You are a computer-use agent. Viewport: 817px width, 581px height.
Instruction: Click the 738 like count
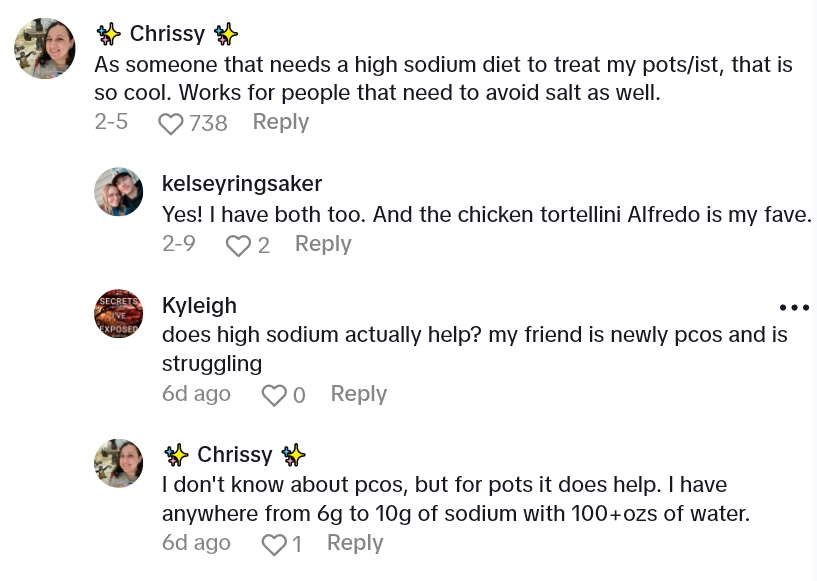click(208, 123)
